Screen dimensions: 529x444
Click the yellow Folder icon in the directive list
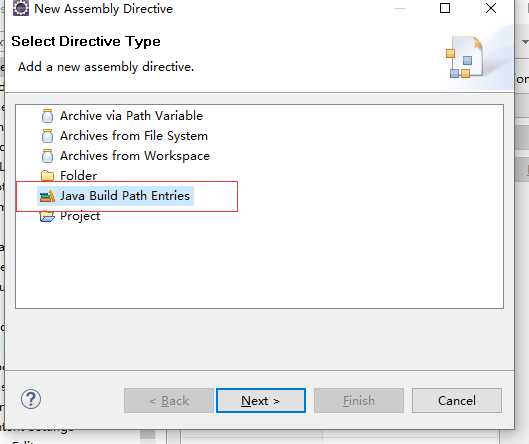click(47, 175)
